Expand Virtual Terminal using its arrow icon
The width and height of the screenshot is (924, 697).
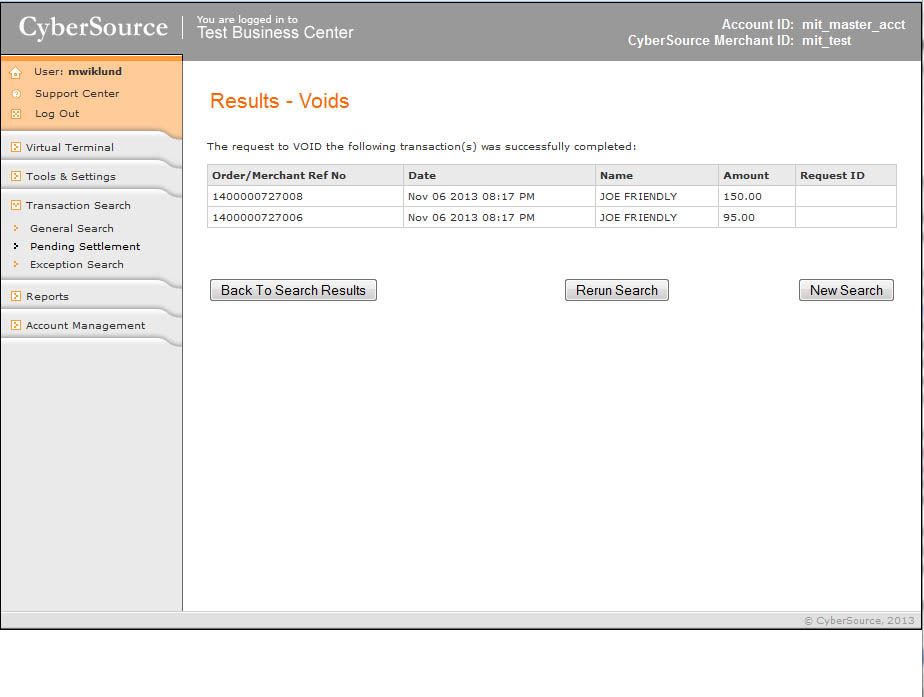click(16, 147)
